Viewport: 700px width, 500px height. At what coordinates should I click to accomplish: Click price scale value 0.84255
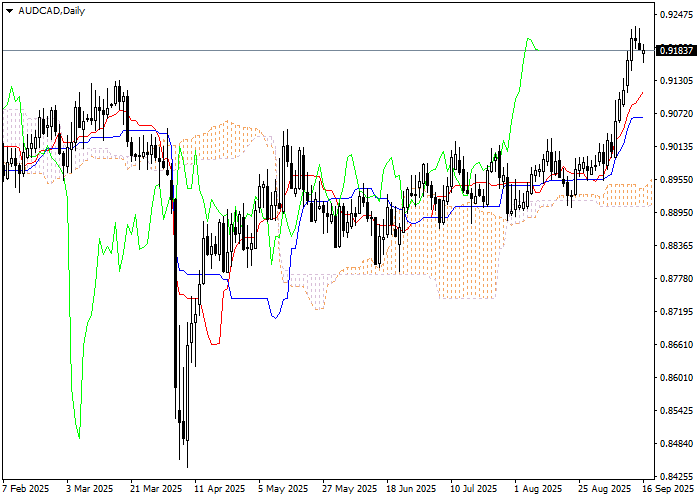676,476
